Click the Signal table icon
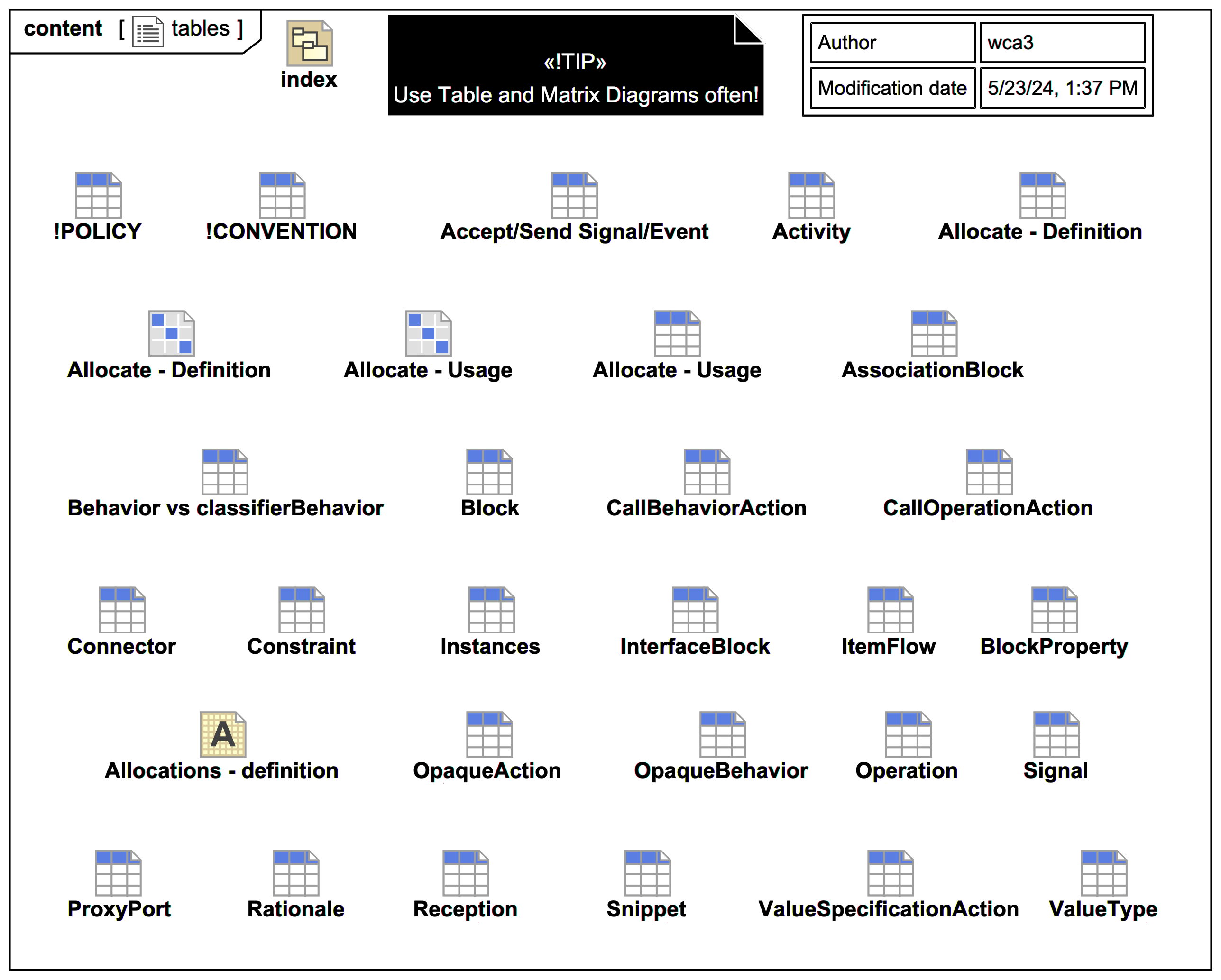Screen dimensions: 1221x980 [x=1056, y=734]
